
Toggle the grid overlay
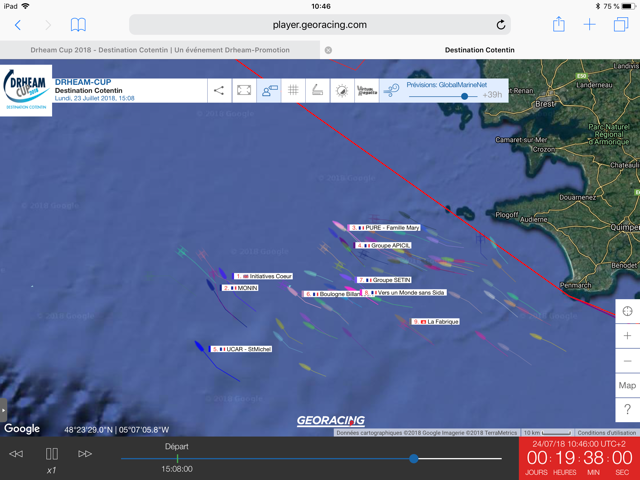[x=293, y=90]
